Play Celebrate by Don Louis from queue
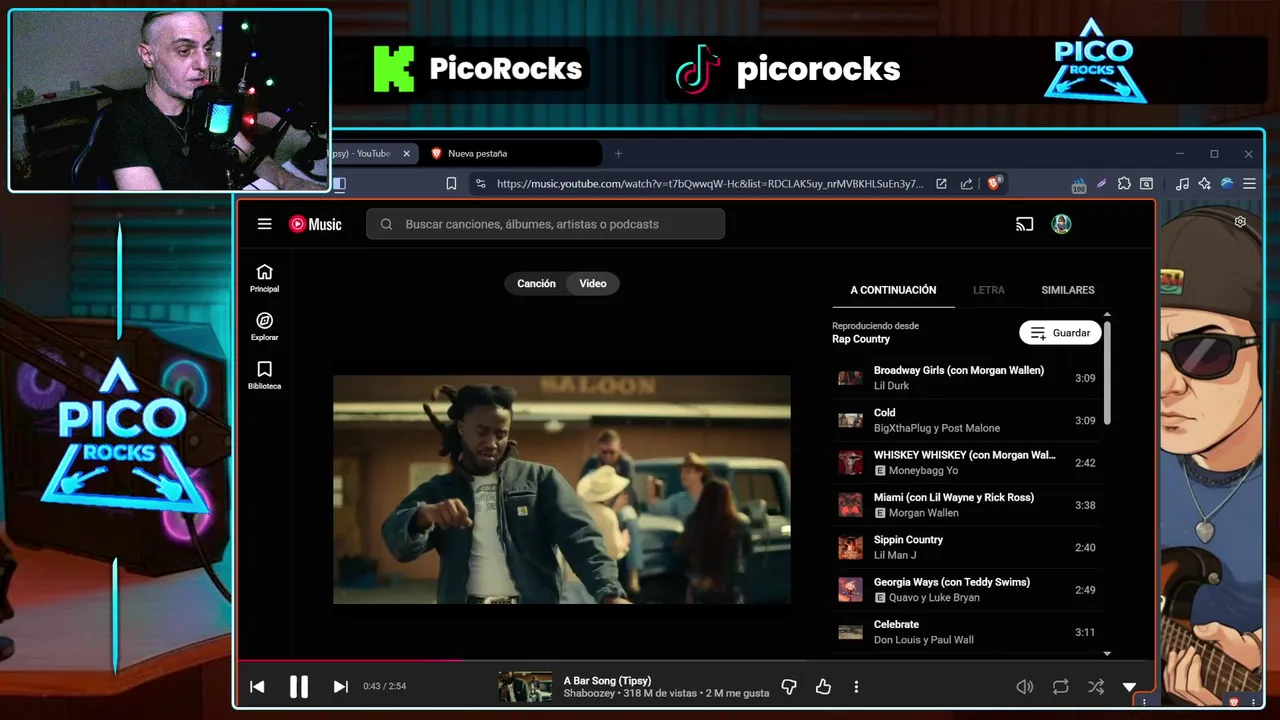Viewport: 1280px width, 720px height. point(966,632)
